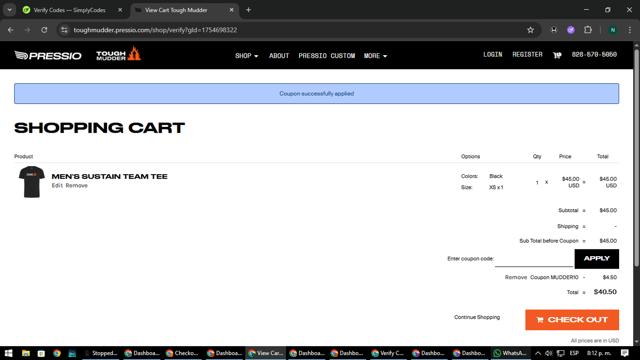This screenshot has height=360, width=640.
Task: Click the ESP language indicator
Action: click(x=574, y=353)
